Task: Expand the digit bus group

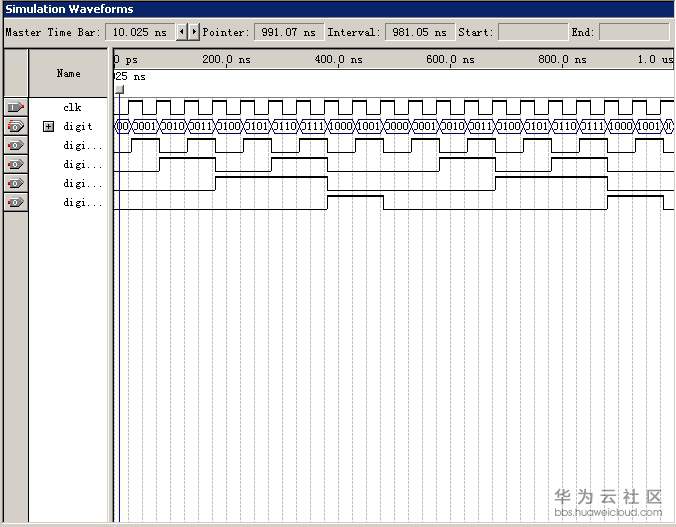Action: 48,126
